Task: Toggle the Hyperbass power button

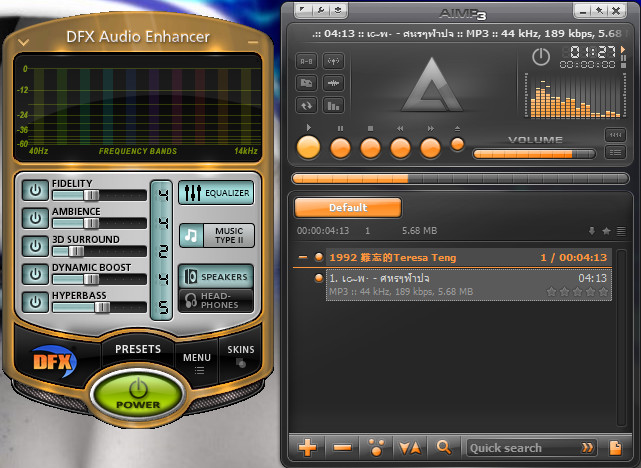Action: tap(35, 302)
